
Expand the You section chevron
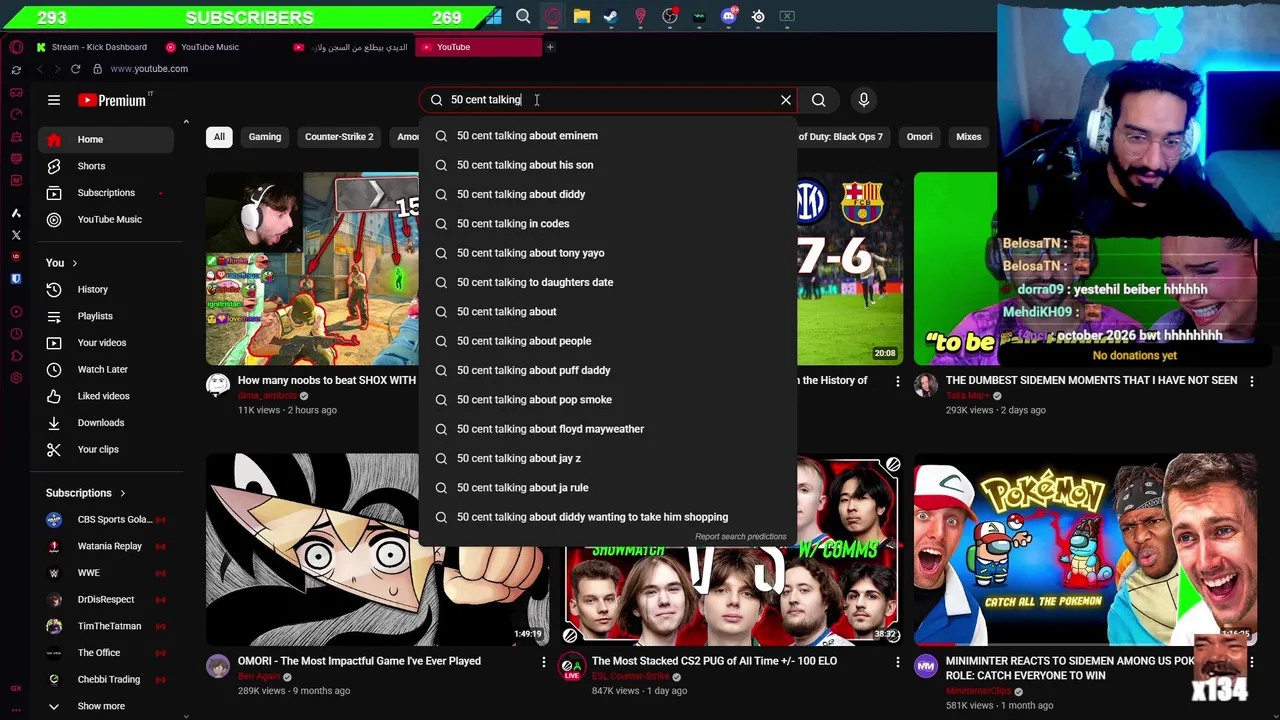[74, 263]
